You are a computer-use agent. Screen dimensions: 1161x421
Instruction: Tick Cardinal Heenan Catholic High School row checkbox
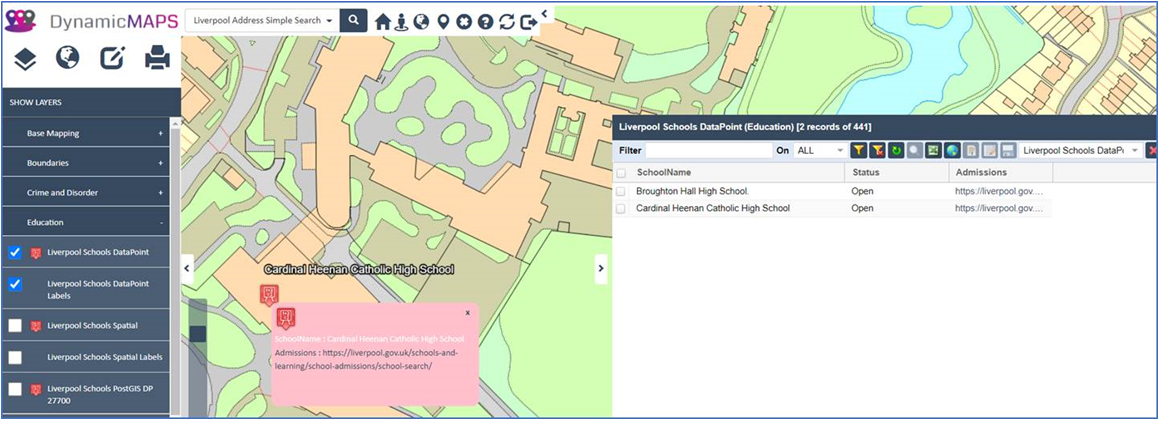[x=620, y=209]
